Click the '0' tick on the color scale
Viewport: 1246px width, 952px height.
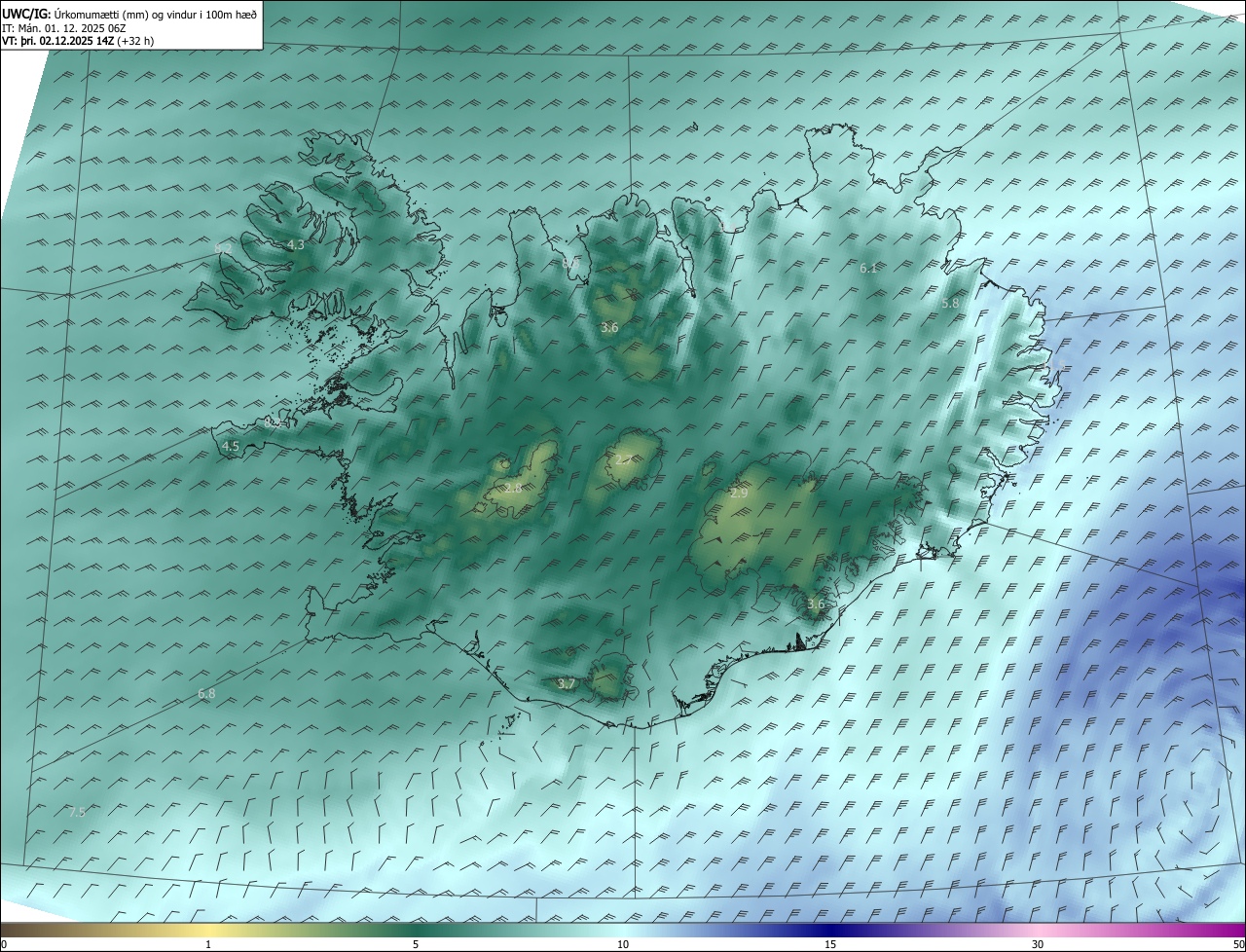click(4, 944)
